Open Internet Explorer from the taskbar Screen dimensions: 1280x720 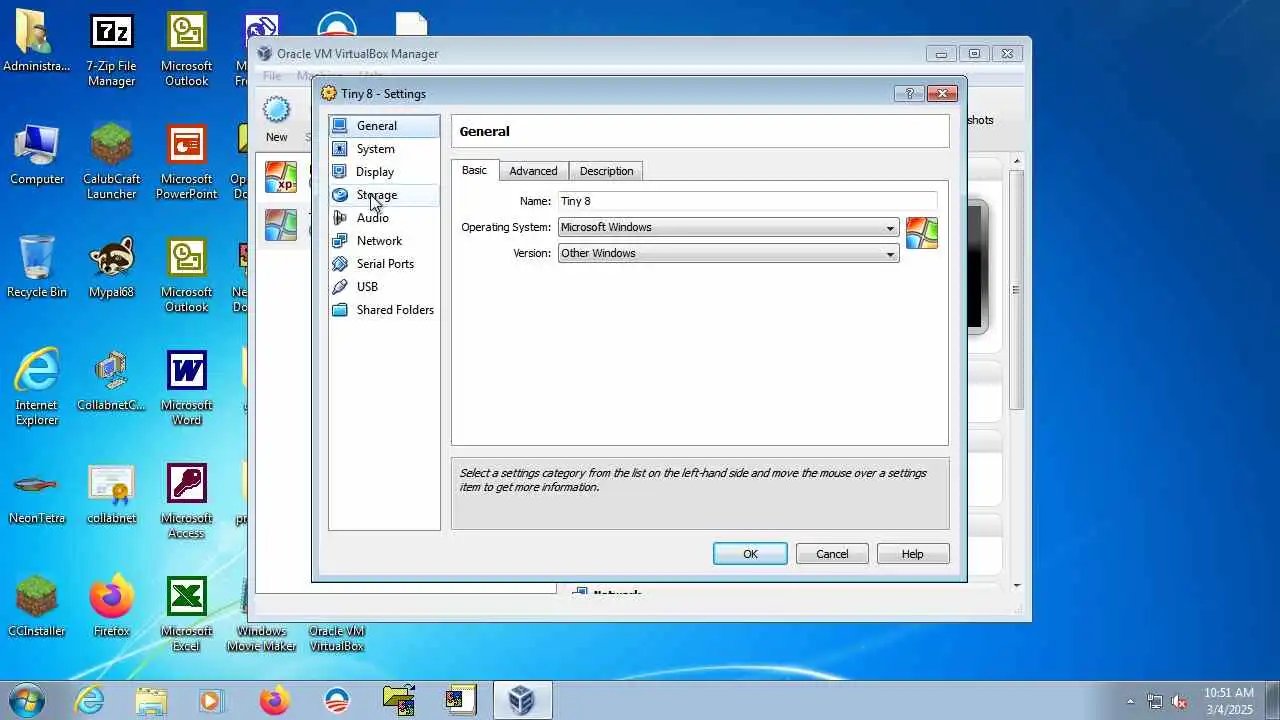point(89,700)
